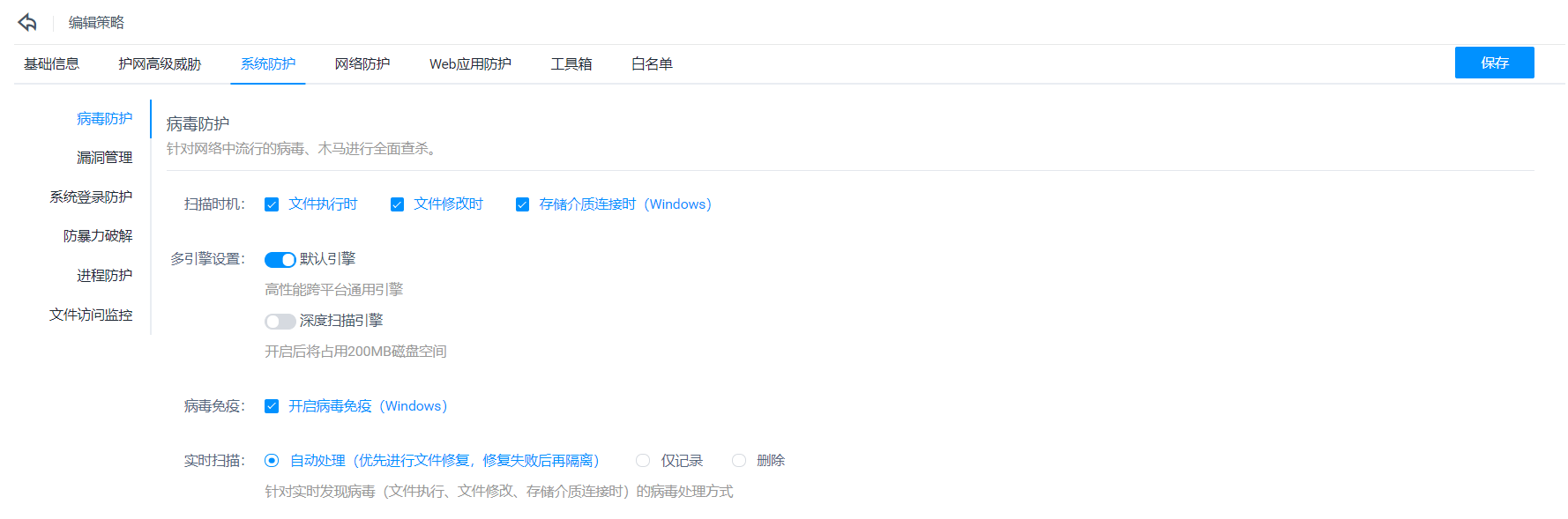The width and height of the screenshot is (1568, 519).
Task: Select the 系统防护 tab
Action: click(268, 63)
